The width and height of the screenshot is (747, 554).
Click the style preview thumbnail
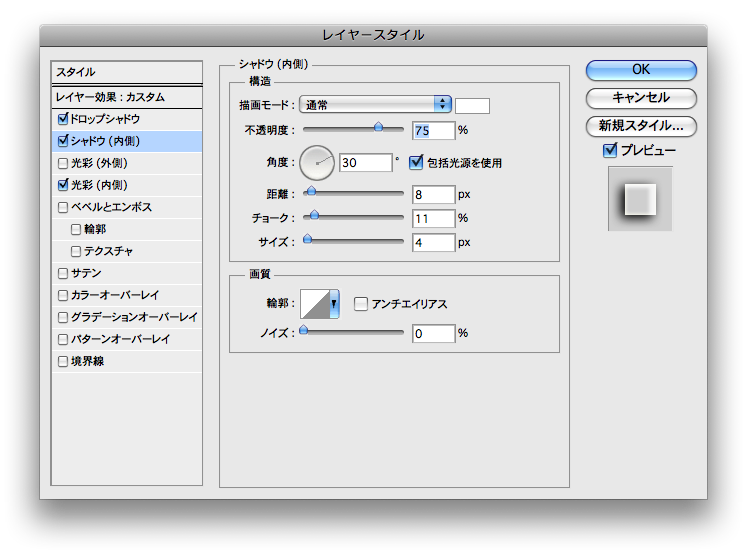click(640, 199)
